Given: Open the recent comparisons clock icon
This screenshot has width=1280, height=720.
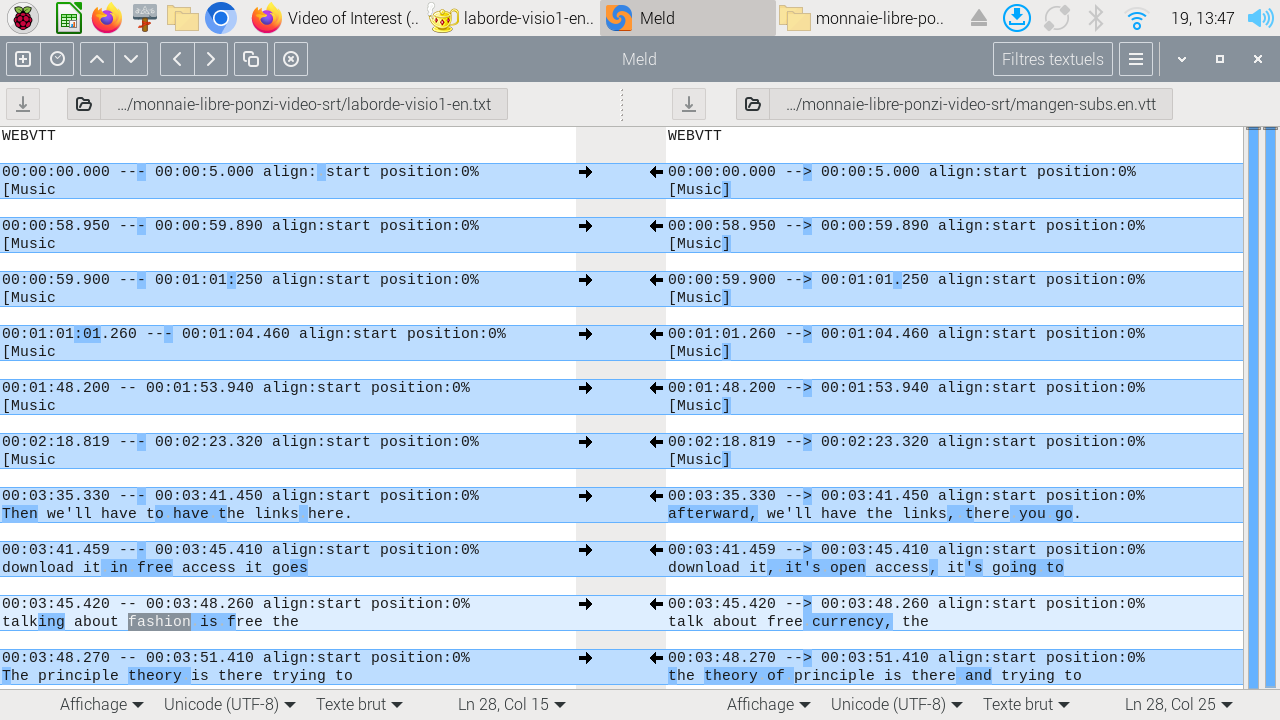Looking at the screenshot, I should pos(57,59).
